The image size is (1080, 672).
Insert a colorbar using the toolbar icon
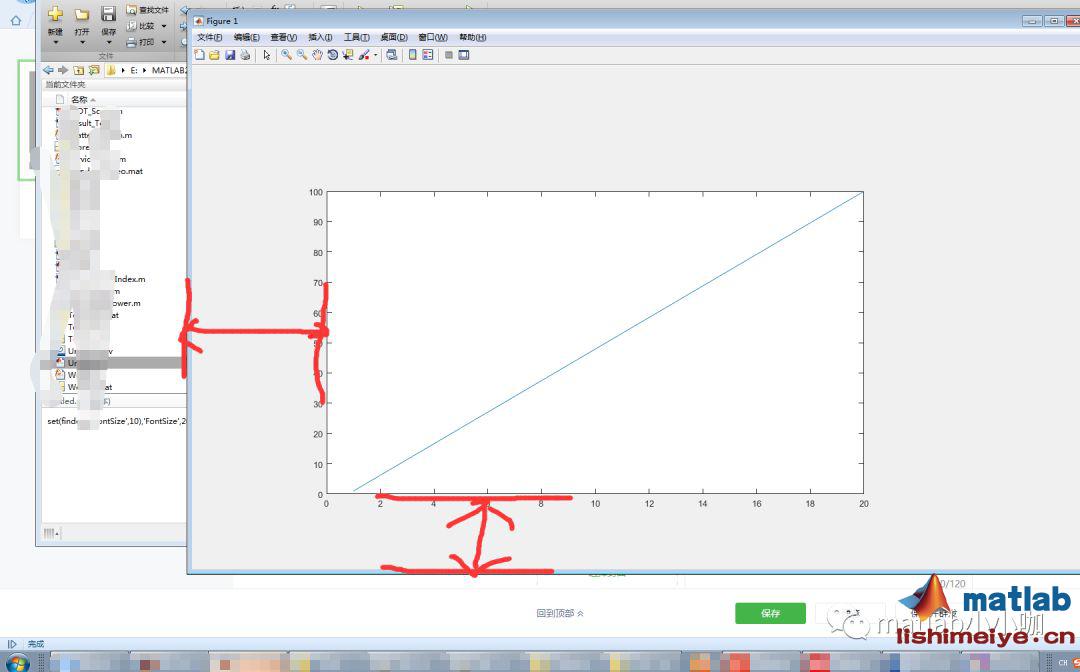(413, 55)
